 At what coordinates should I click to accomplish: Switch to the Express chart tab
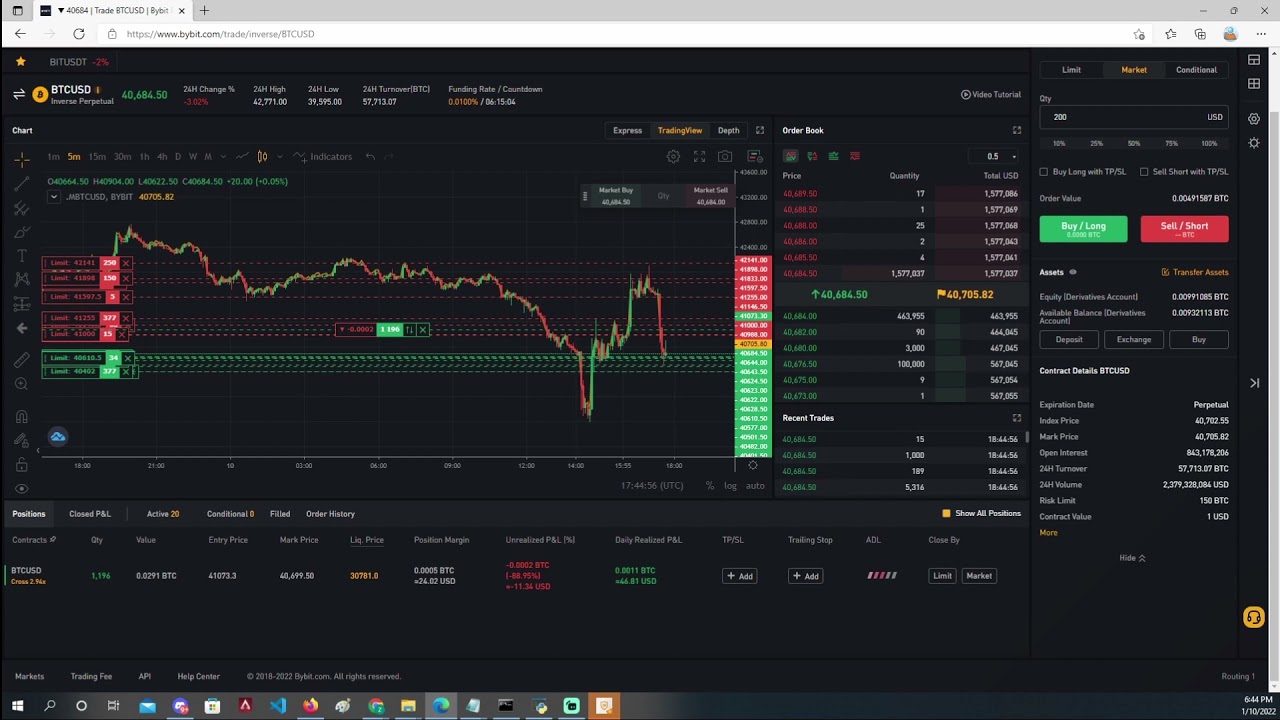click(627, 130)
